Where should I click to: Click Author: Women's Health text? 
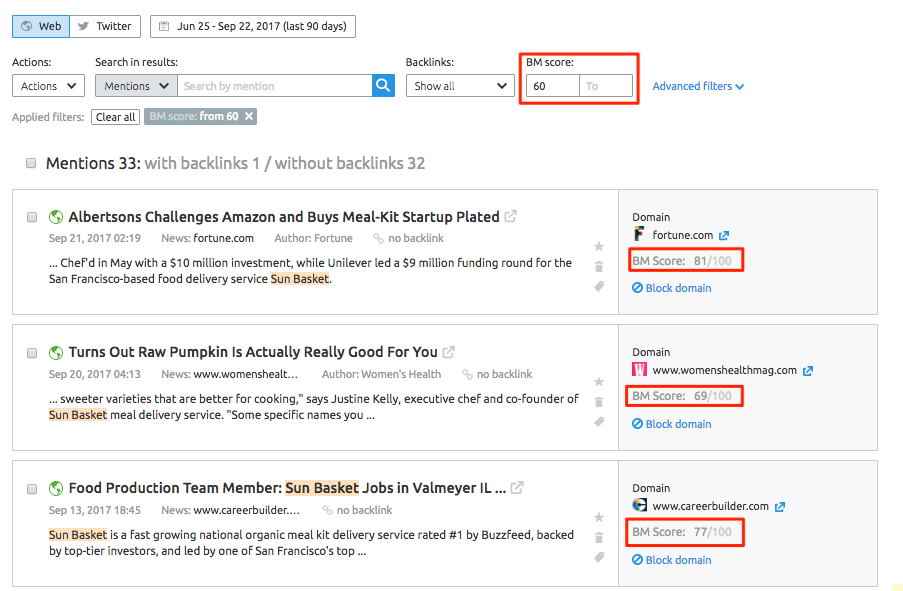[x=381, y=374]
